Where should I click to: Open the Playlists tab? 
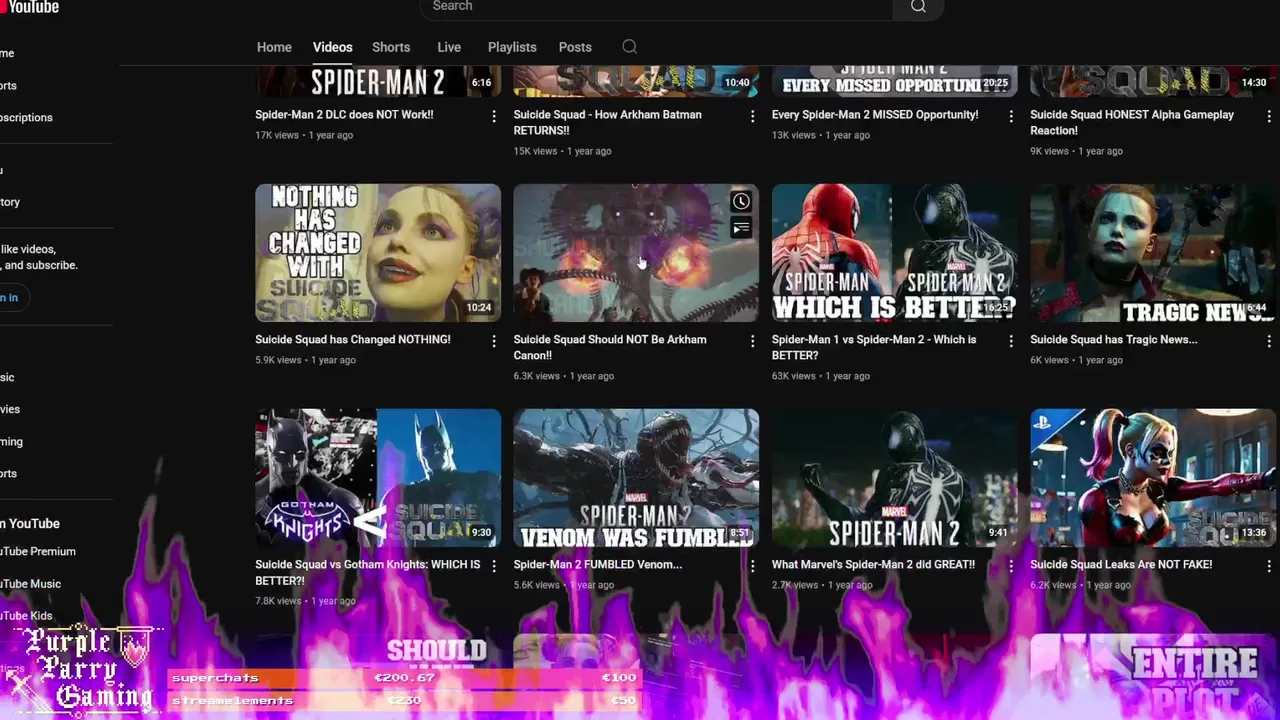(x=512, y=47)
